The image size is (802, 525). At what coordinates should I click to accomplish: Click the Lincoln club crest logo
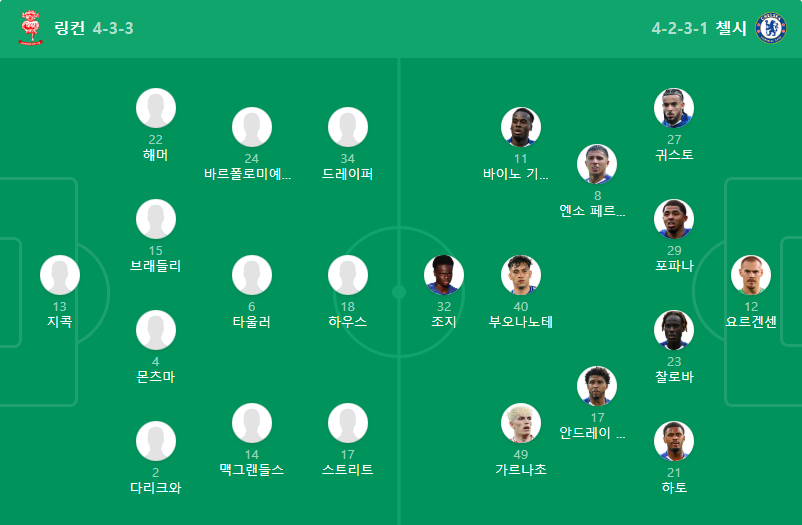(31, 28)
